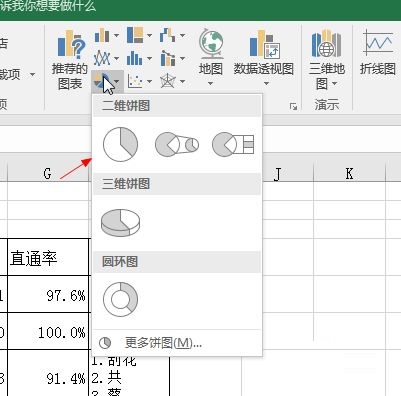Click the scatter chart icon

click(x=135, y=81)
